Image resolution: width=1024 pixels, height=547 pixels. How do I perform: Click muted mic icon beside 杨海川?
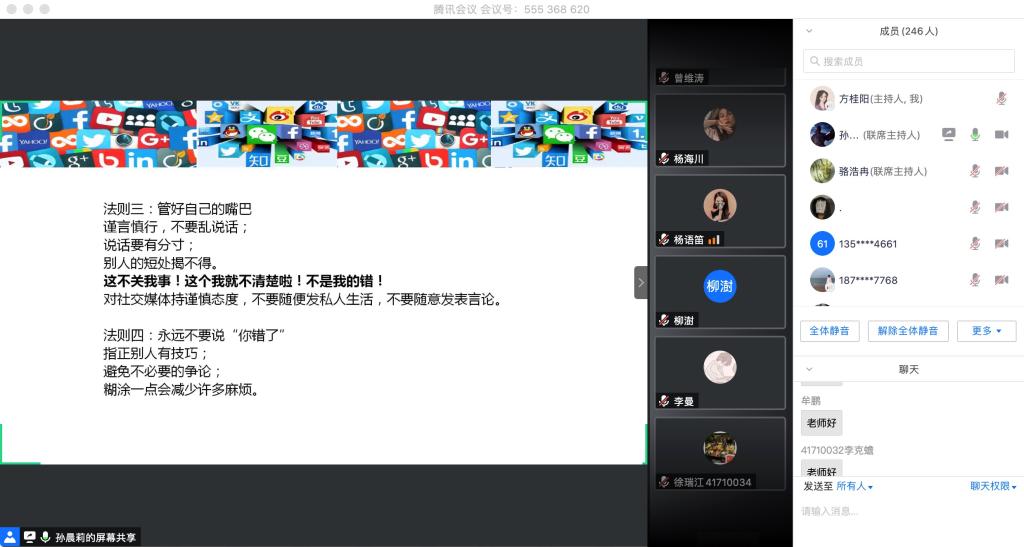click(664, 158)
